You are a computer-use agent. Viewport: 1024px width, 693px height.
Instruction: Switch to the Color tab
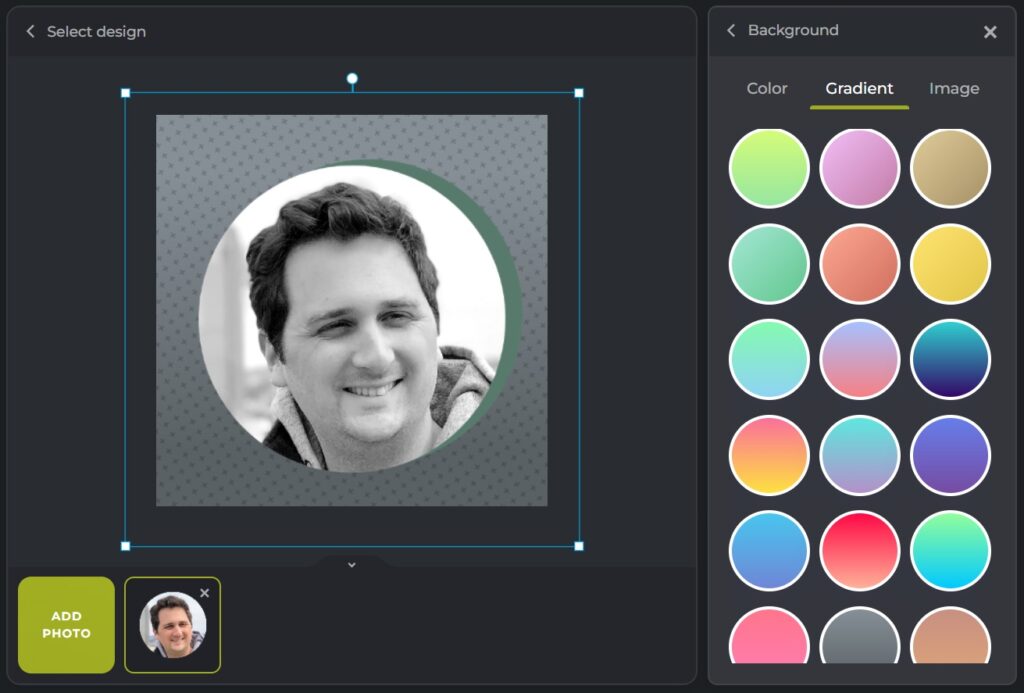click(x=767, y=89)
